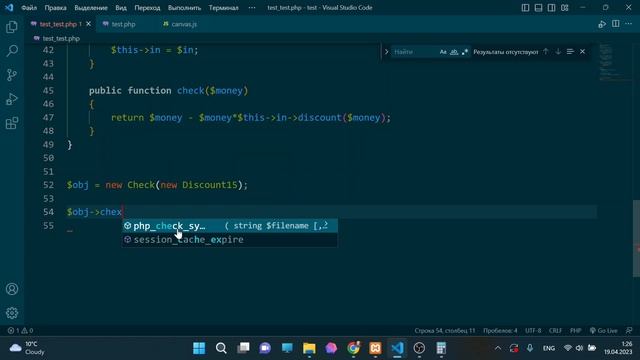640x360 pixels.
Task: Close the test_test.php tab
Action: [89, 24]
